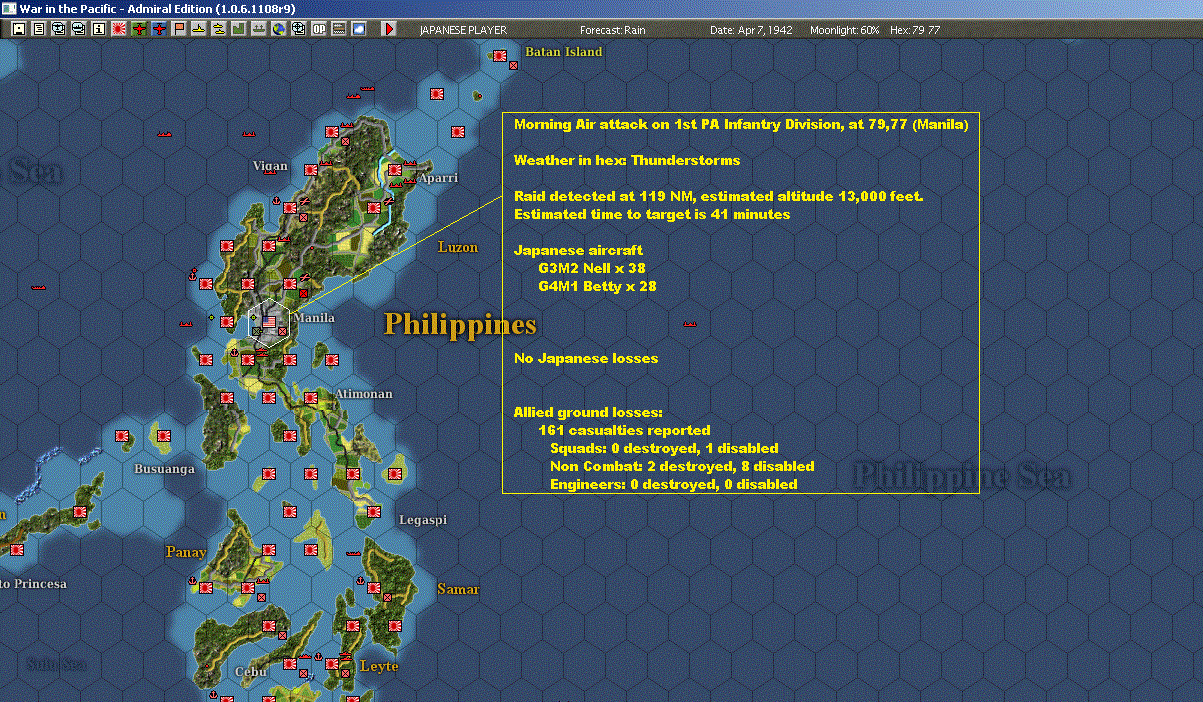Click the JAPANESE PLAYER status text

pyautogui.click(x=463, y=30)
